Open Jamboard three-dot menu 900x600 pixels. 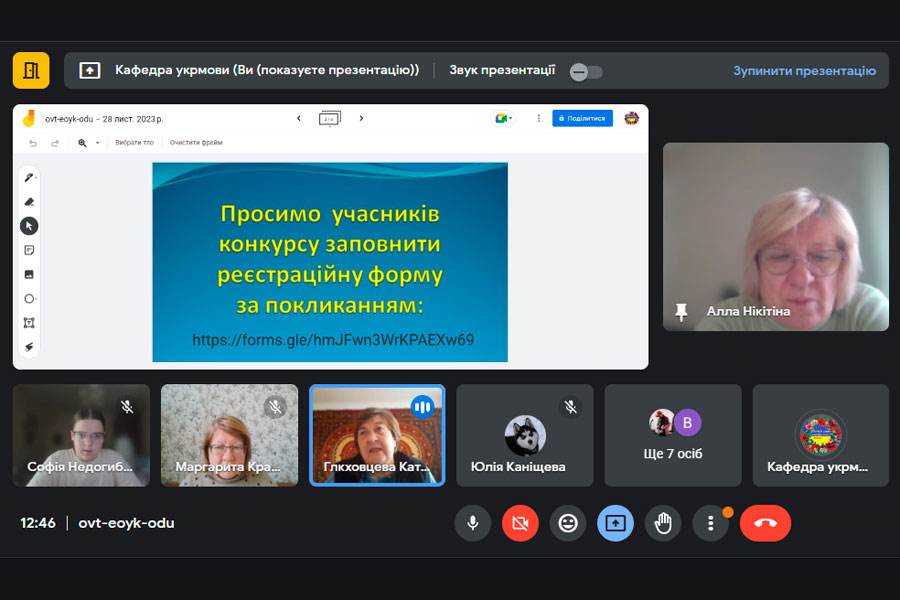539,118
